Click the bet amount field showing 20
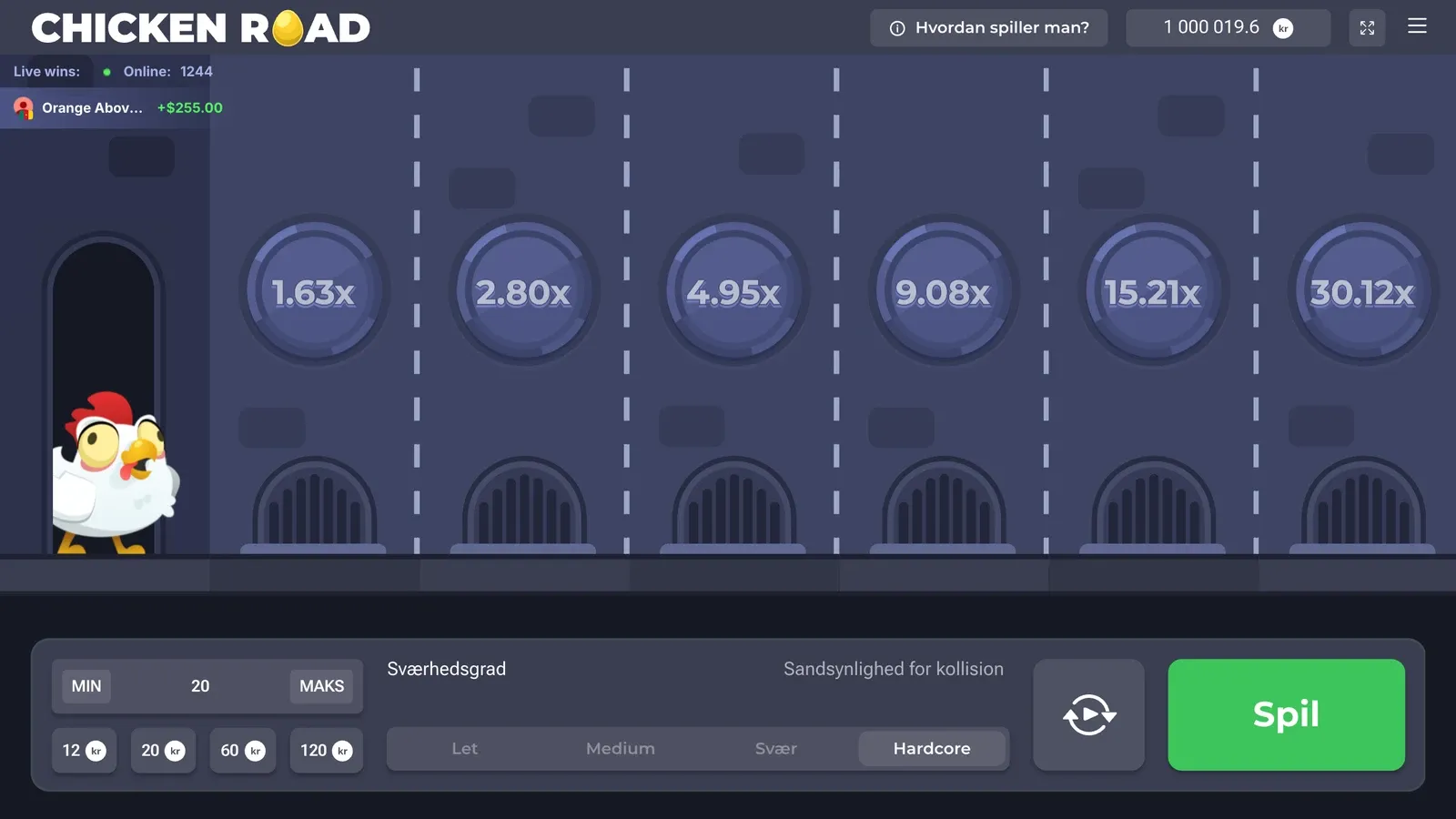Image resolution: width=1456 pixels, height=819 pixels. [200, 686]
